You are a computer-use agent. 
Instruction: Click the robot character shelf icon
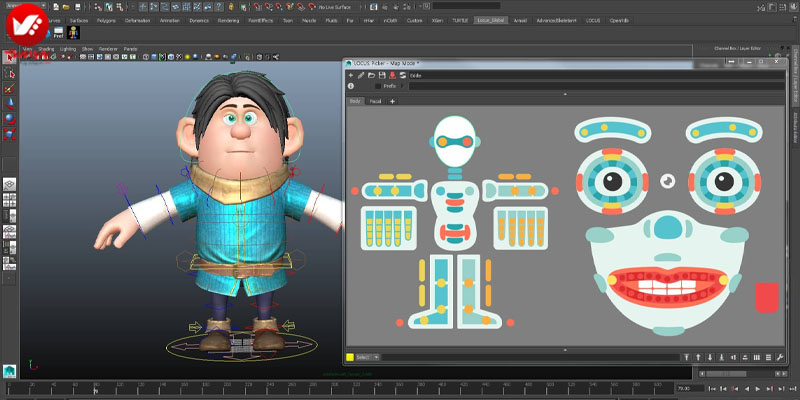pos(73,33)
